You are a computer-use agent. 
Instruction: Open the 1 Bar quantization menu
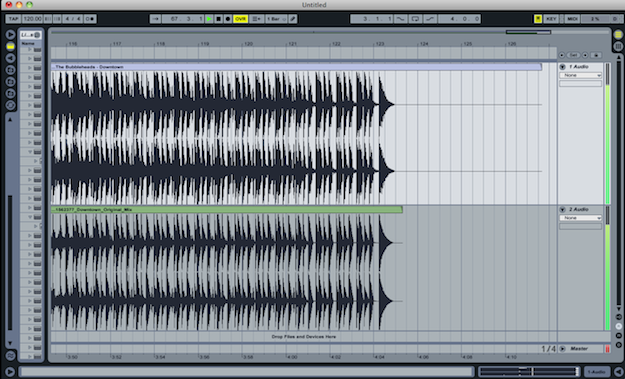point(276,19)
